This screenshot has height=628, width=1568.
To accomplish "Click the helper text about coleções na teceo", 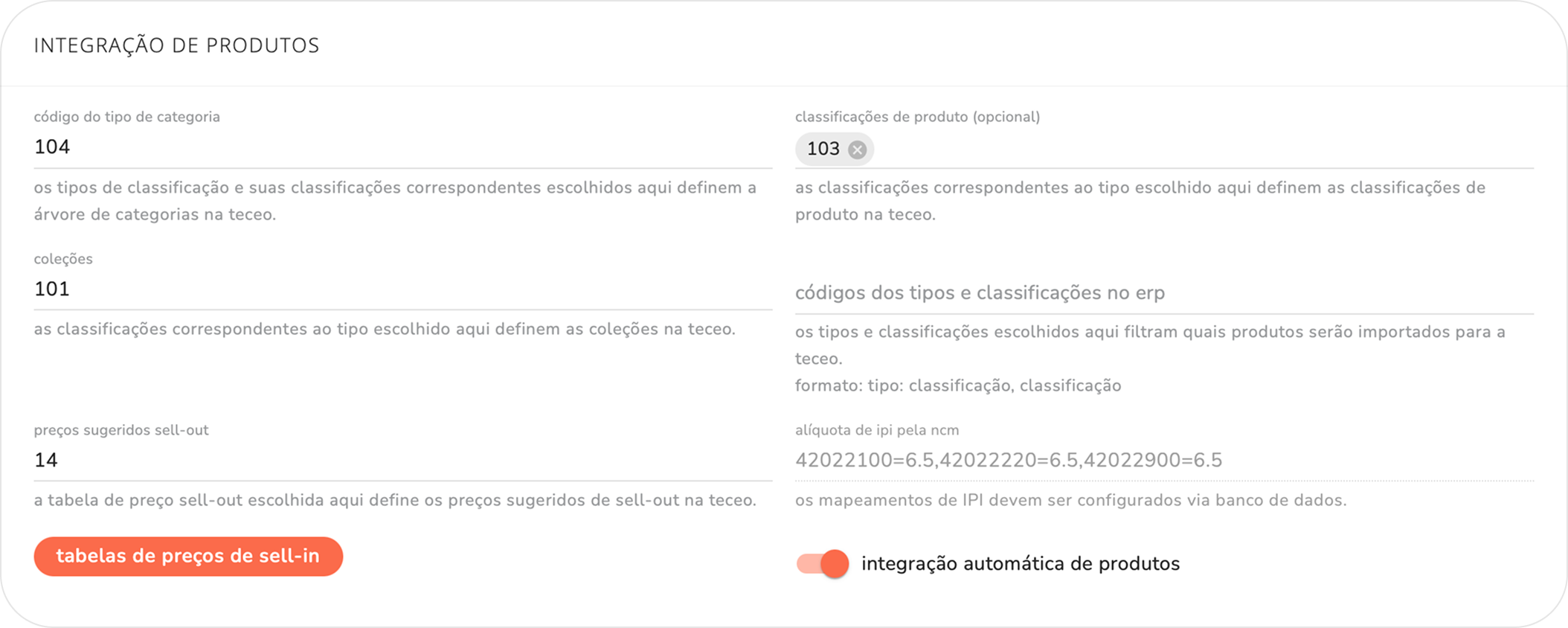I will pyautogui.click(x=385, y=329).
